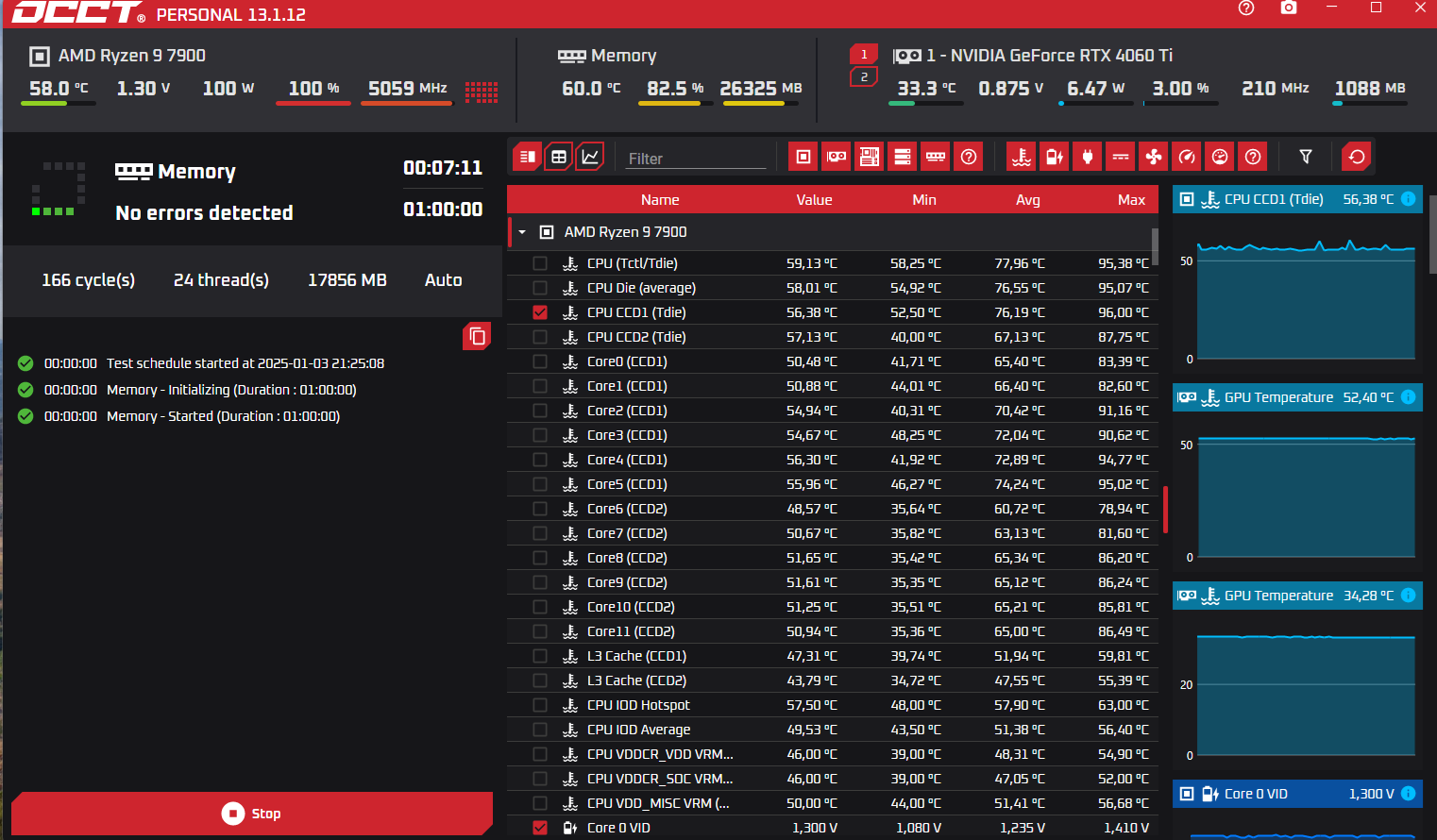Toggle motherboard sensors filter icon

[x=870, y=157]
